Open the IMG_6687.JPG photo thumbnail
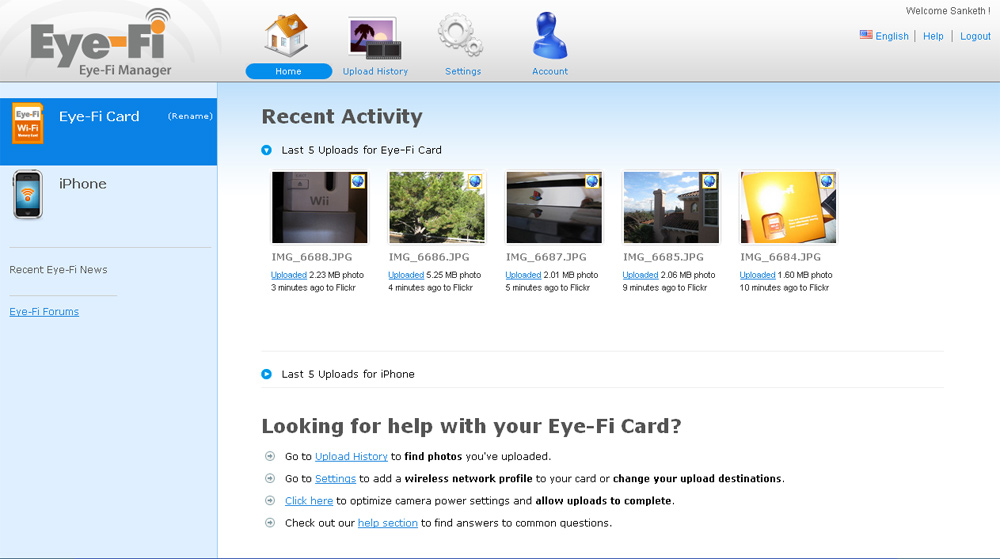This screenshot has height=559, width=1000. click(554, 207)
